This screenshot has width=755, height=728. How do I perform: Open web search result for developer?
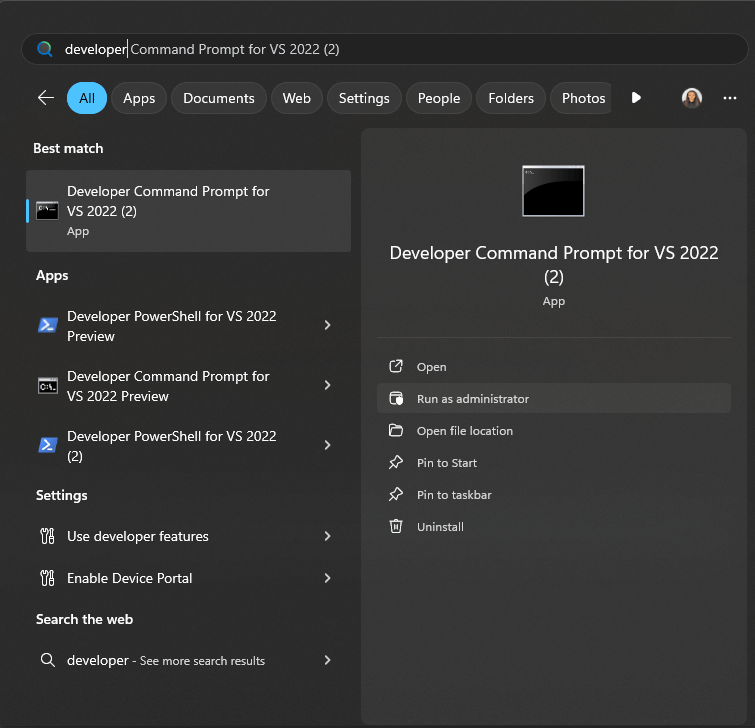165,661
